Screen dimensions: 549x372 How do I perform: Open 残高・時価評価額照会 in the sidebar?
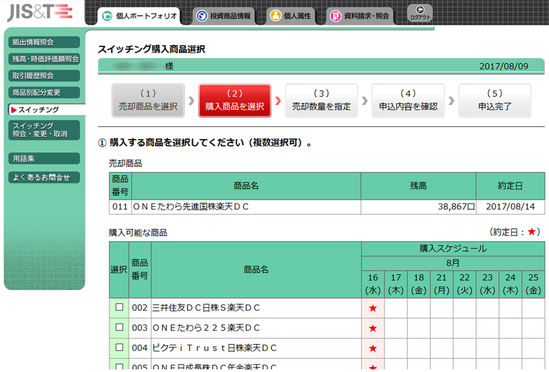click(44, 59)
